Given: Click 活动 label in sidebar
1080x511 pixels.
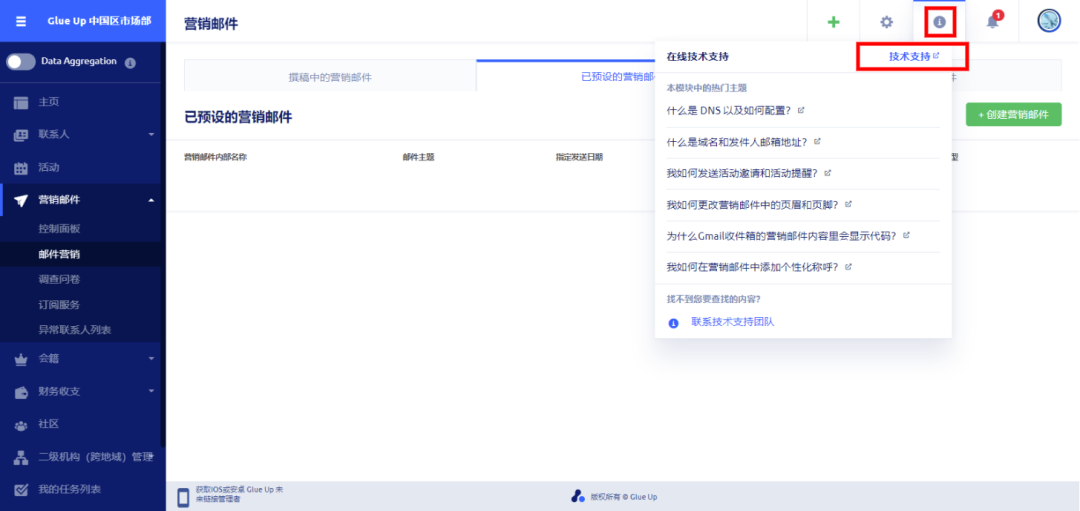Looking at the screenshot, I should (x=49, y=167).
